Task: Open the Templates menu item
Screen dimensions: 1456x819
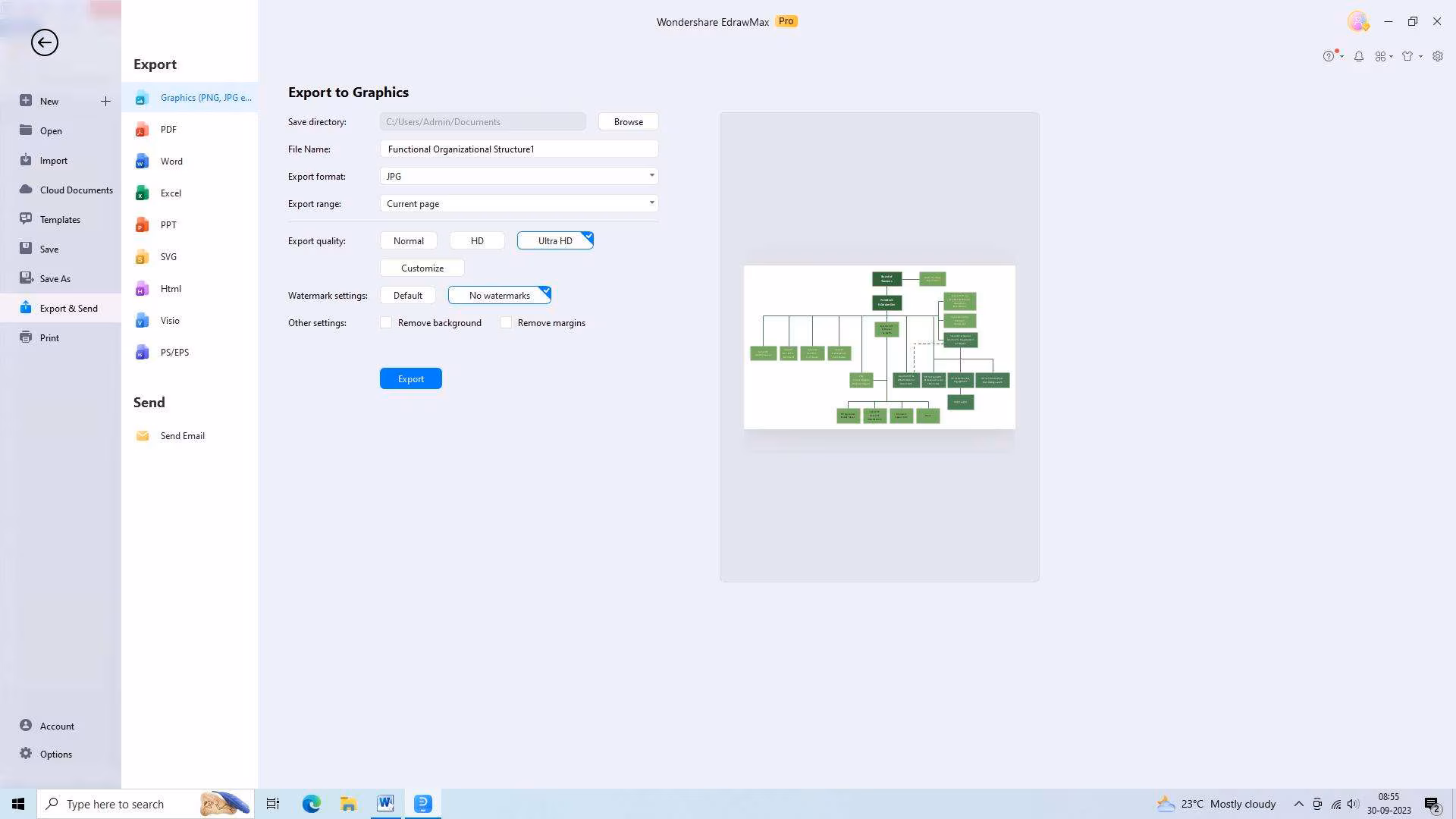Action: click(x=60, y=220)
